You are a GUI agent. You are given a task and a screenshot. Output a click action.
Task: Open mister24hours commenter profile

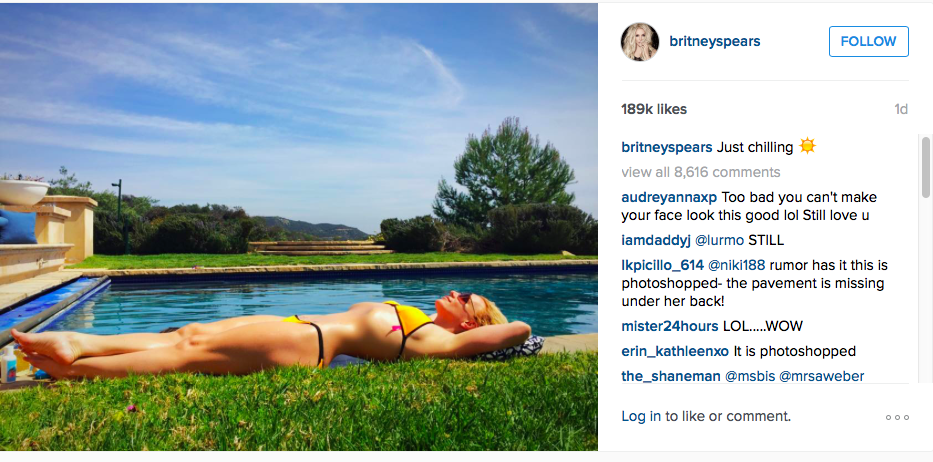click(x=670, y=327)
